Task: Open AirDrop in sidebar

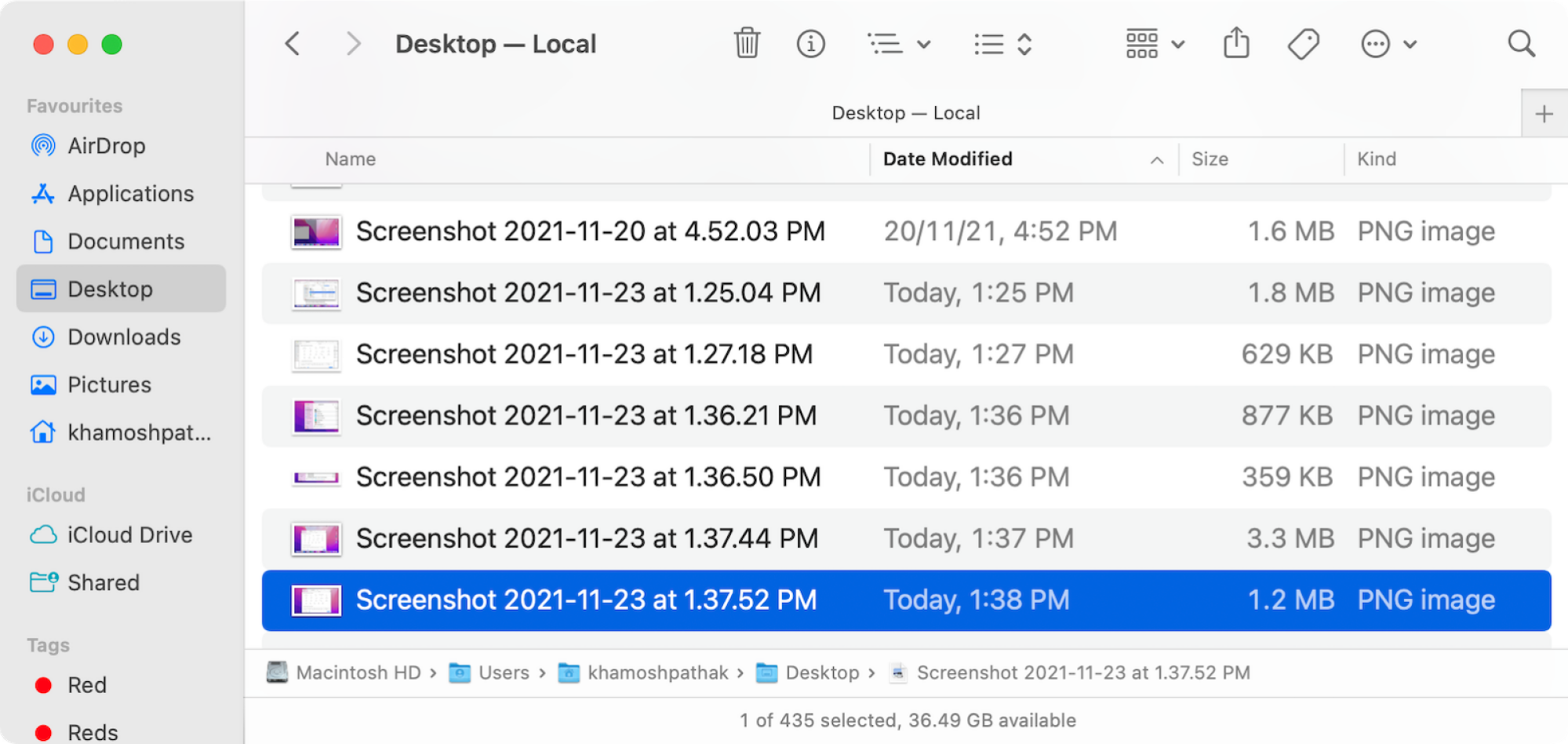Action: [x=121, y=146]
